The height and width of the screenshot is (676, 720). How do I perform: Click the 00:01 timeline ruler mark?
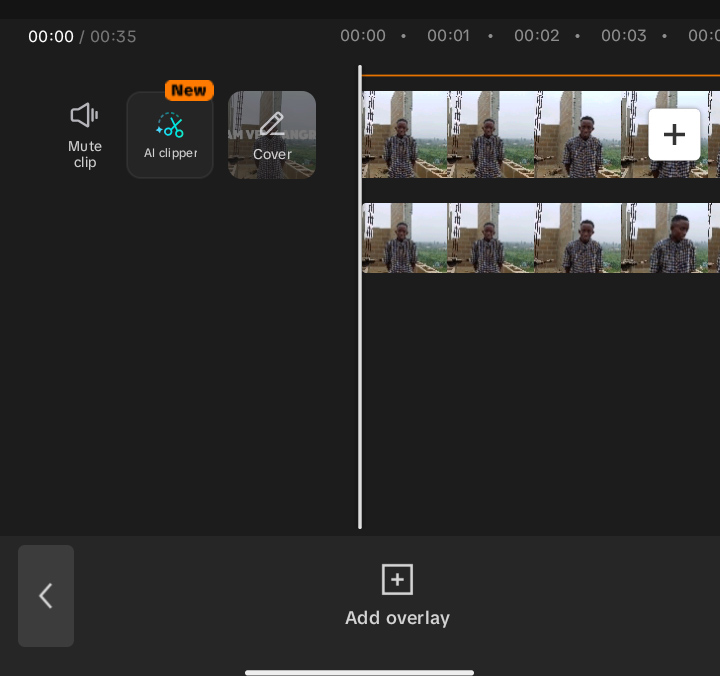tap(449, 36)
